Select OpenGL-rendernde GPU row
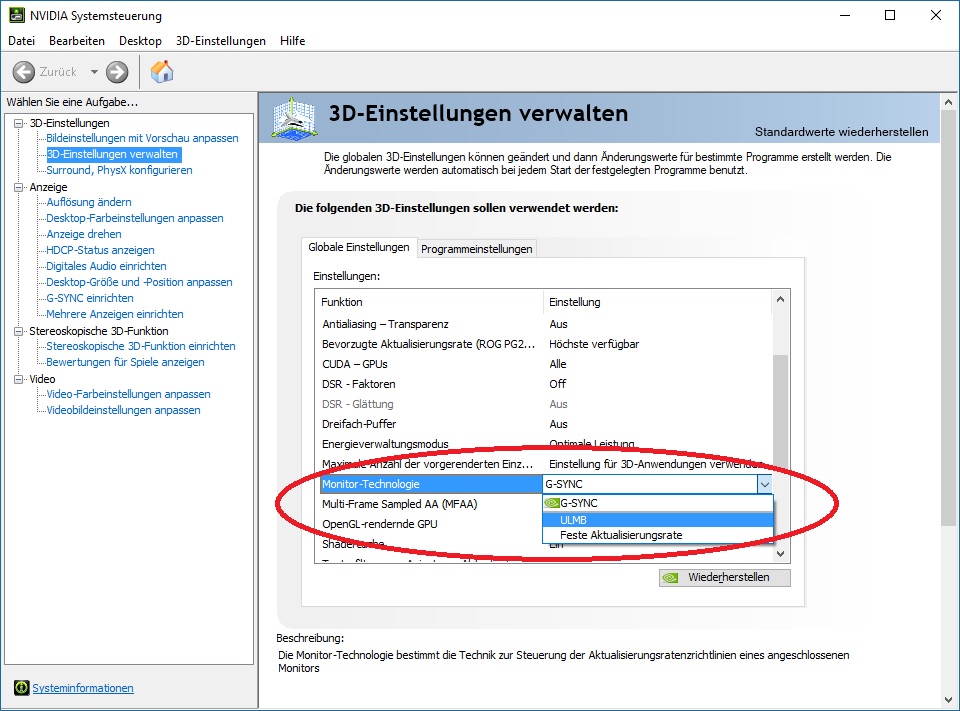 point(431,524)
